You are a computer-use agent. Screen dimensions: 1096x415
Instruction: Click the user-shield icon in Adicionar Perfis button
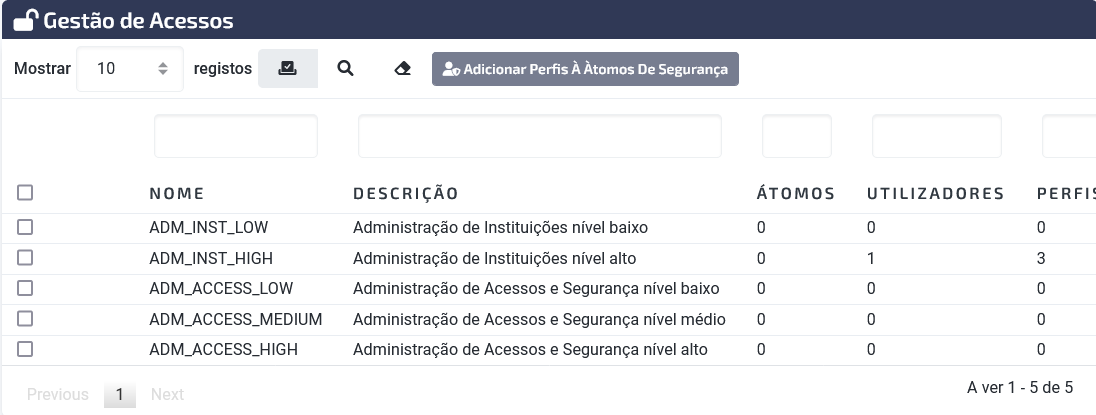click(451, 69)
